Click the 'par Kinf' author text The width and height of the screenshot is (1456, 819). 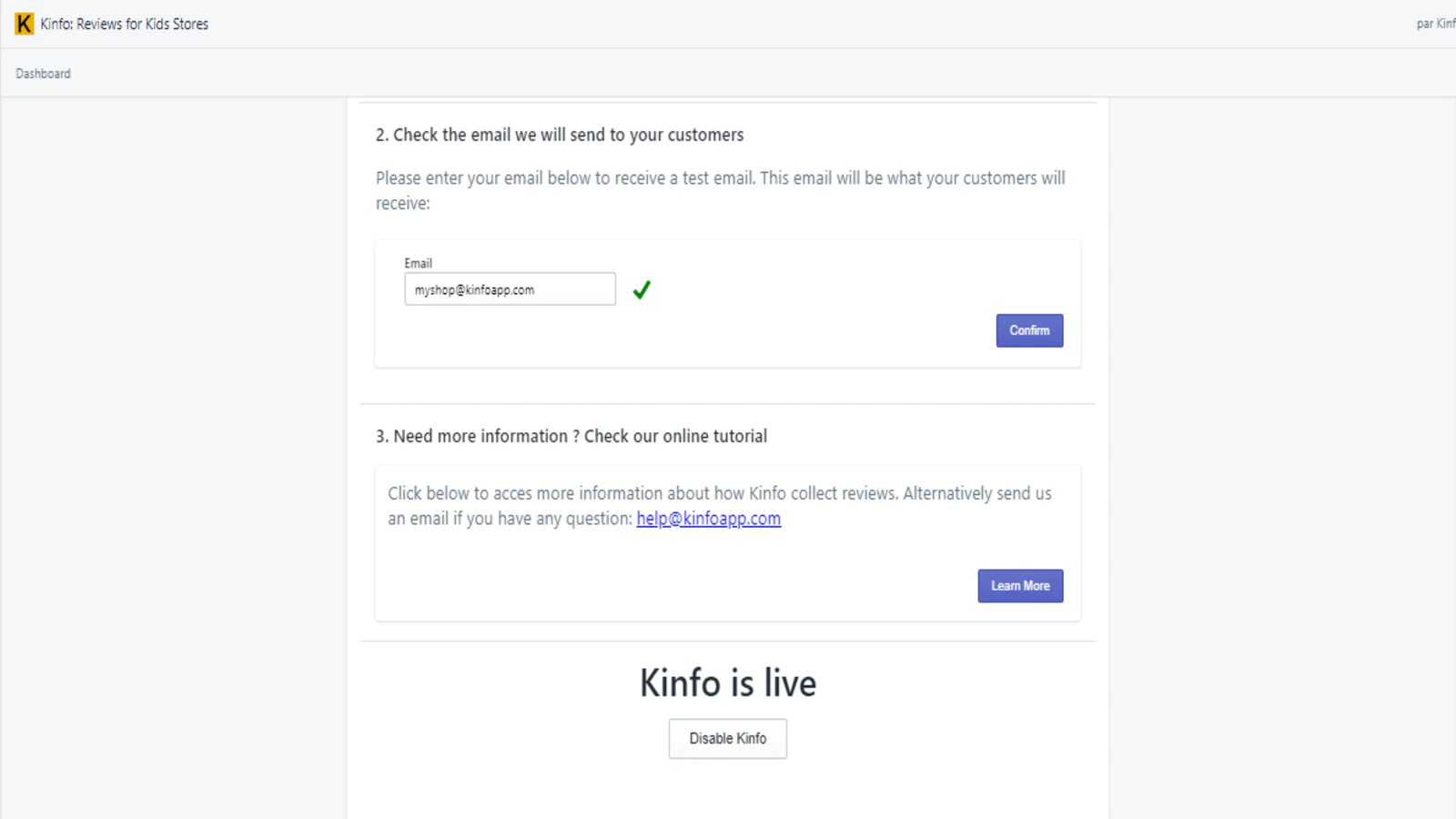1436,24
